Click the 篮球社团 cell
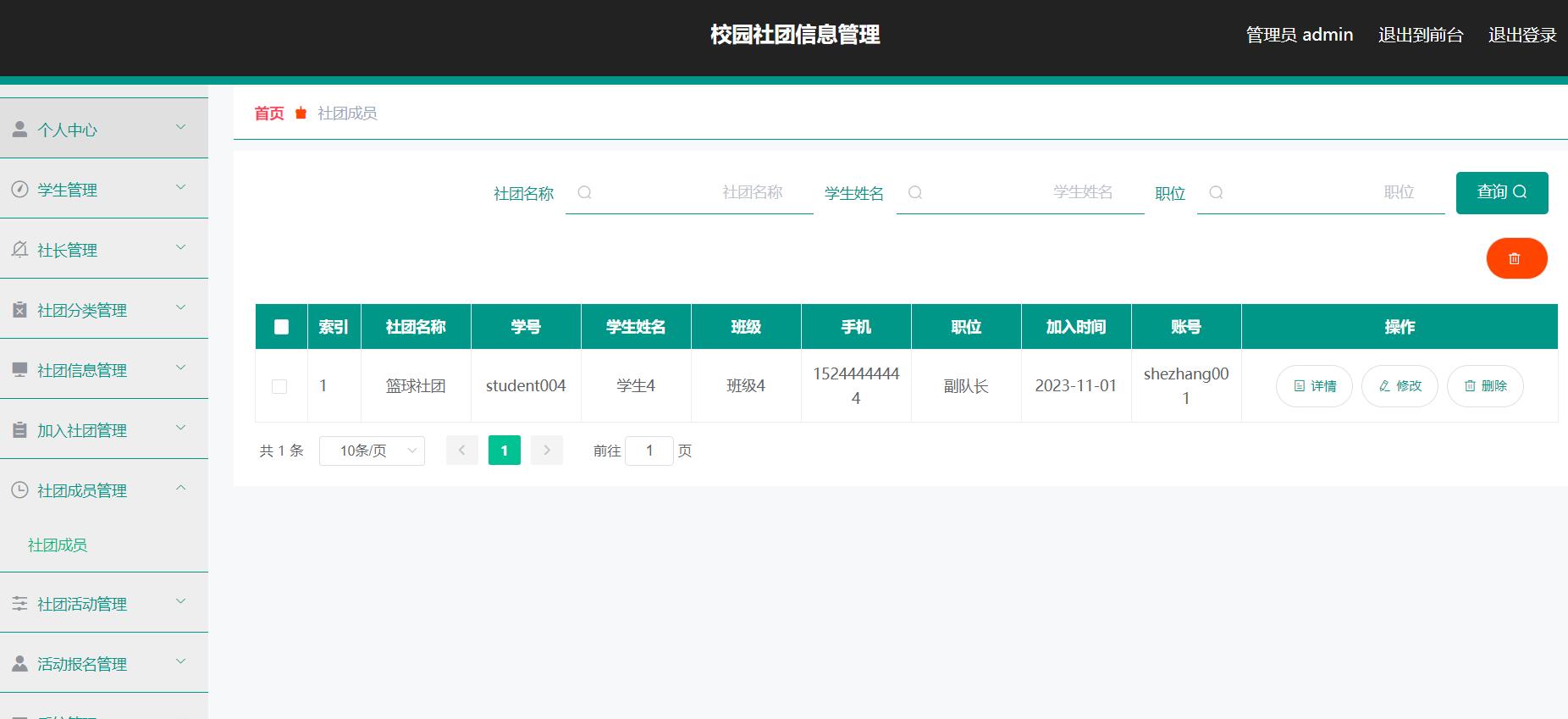Screen dimensions: 1568x719 (x=416, y=386)
